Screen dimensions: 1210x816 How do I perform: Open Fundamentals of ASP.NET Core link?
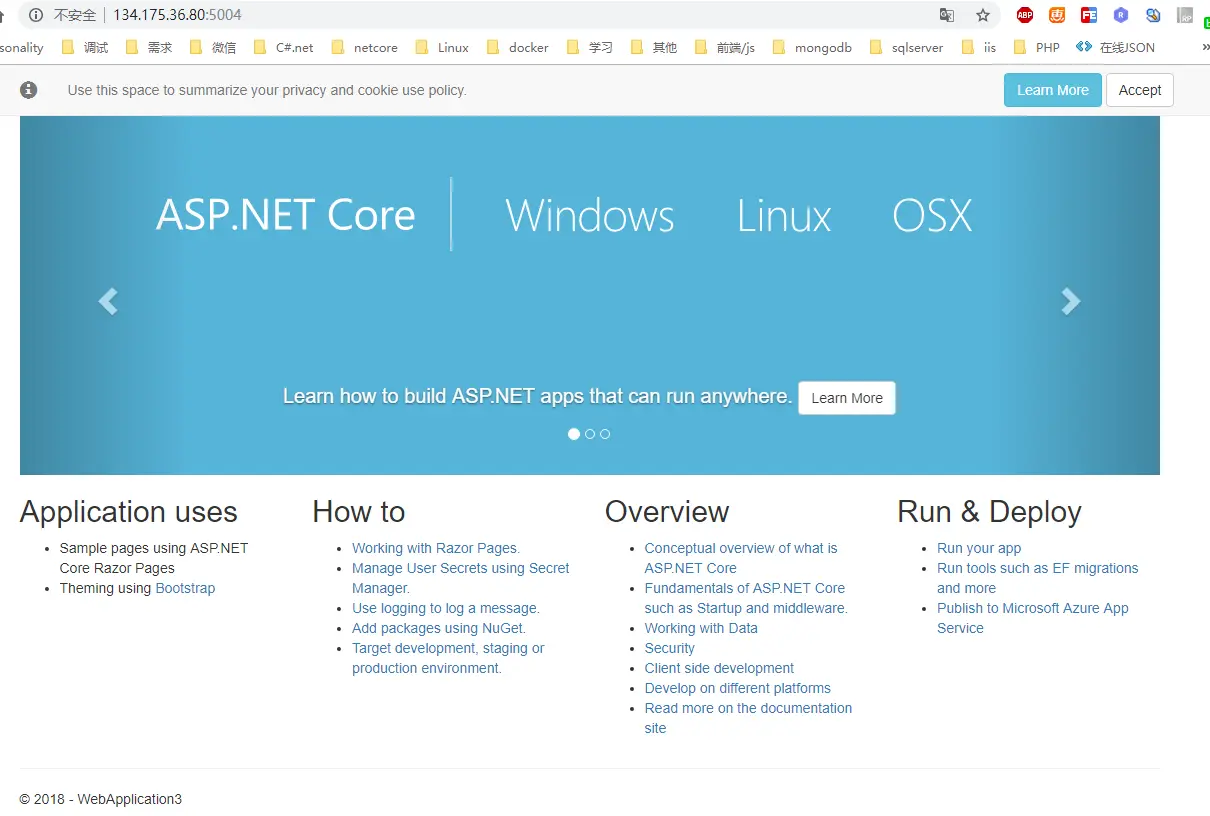[746, 598]
